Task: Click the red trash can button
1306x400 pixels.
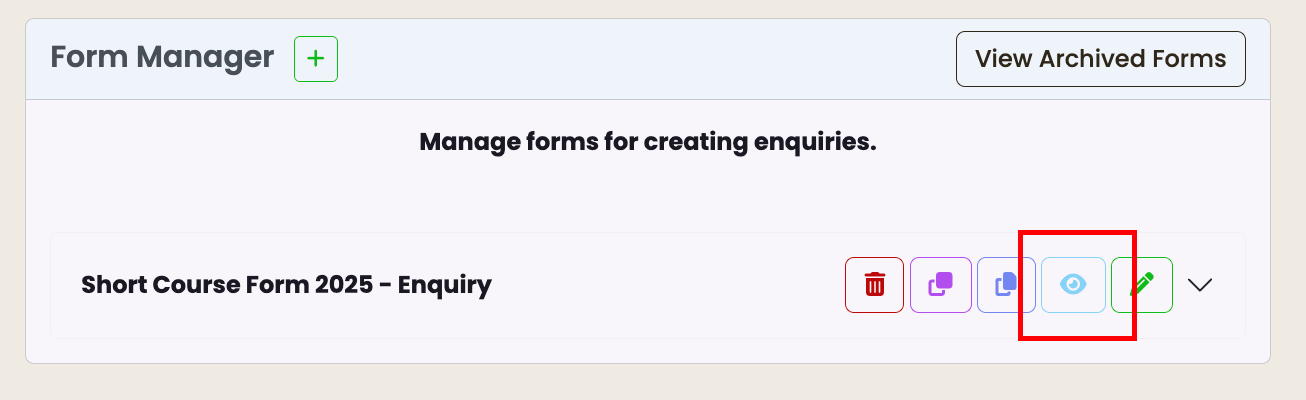Action: click(875, 285)
